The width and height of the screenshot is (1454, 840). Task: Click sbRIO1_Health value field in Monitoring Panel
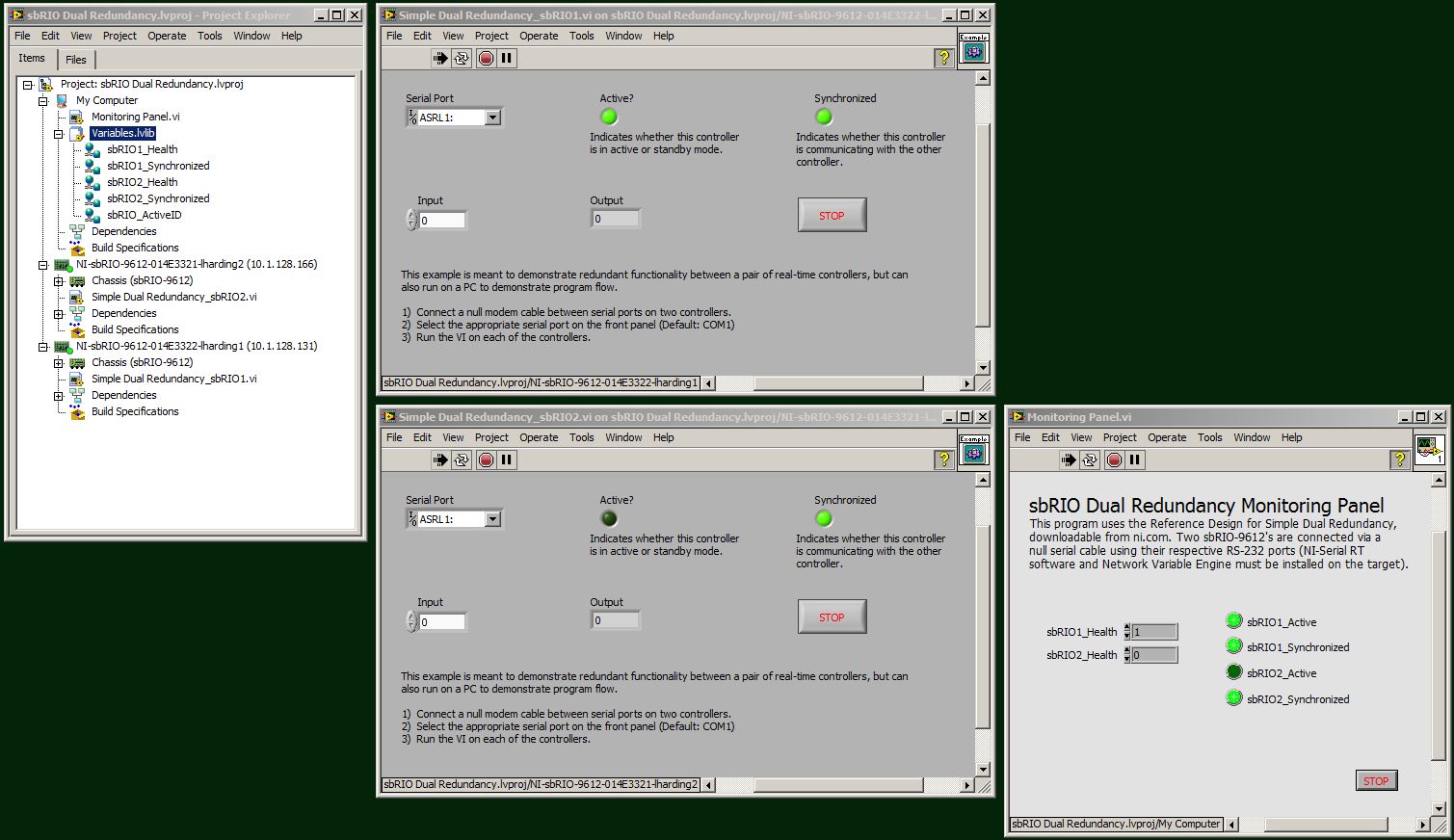pyautogui.click(x=1154, y=632)
